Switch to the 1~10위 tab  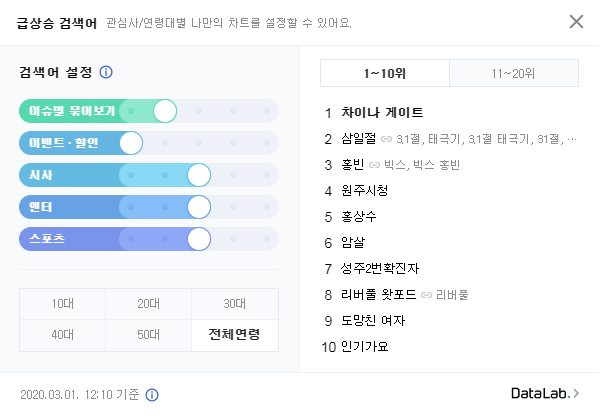[384, 73]
